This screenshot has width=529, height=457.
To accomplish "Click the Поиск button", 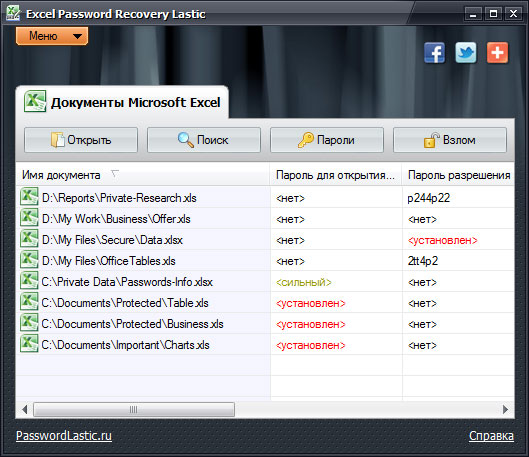I will point(204,140).
